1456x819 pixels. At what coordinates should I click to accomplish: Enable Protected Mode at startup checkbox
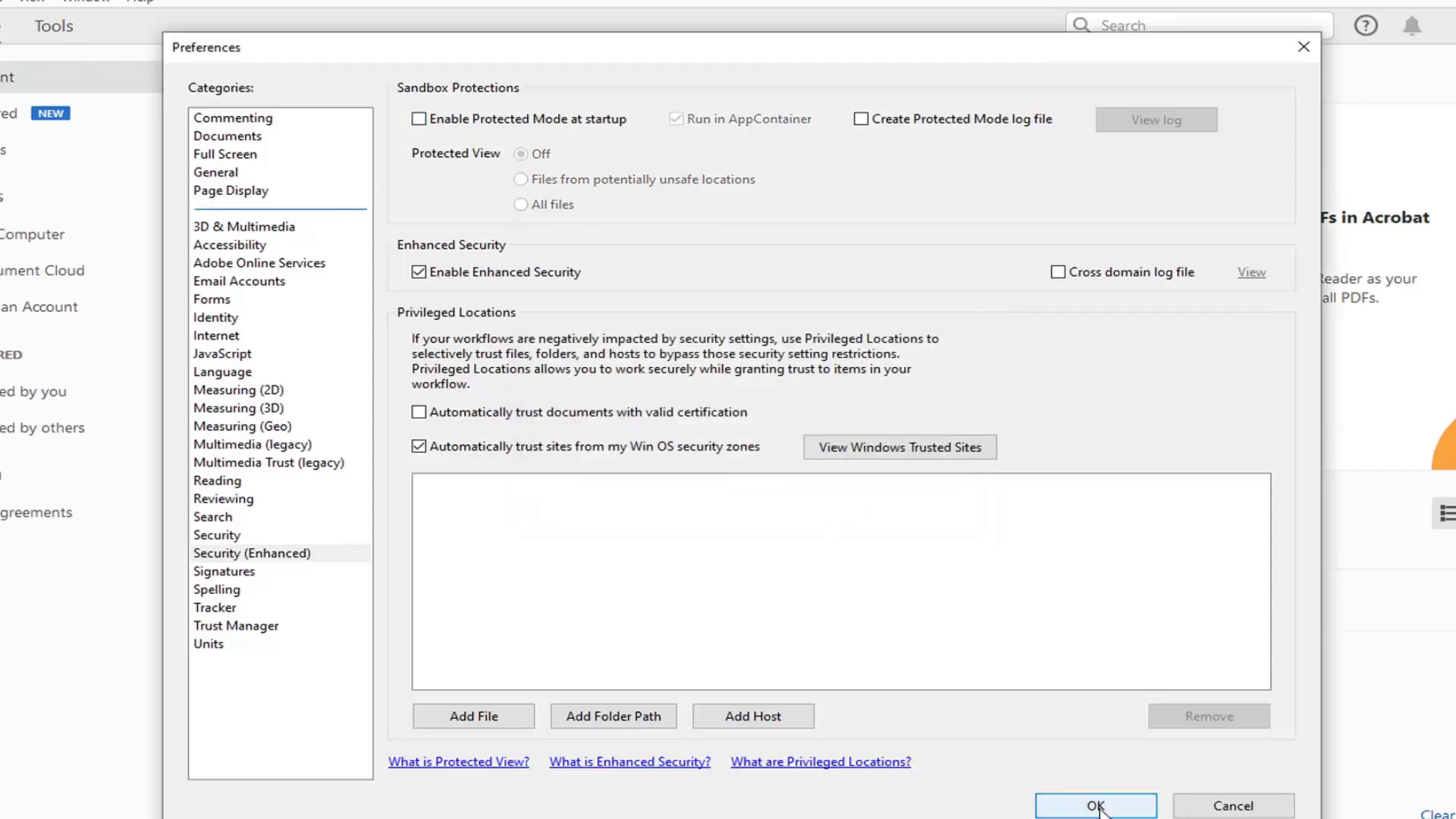tap(419, 119)
